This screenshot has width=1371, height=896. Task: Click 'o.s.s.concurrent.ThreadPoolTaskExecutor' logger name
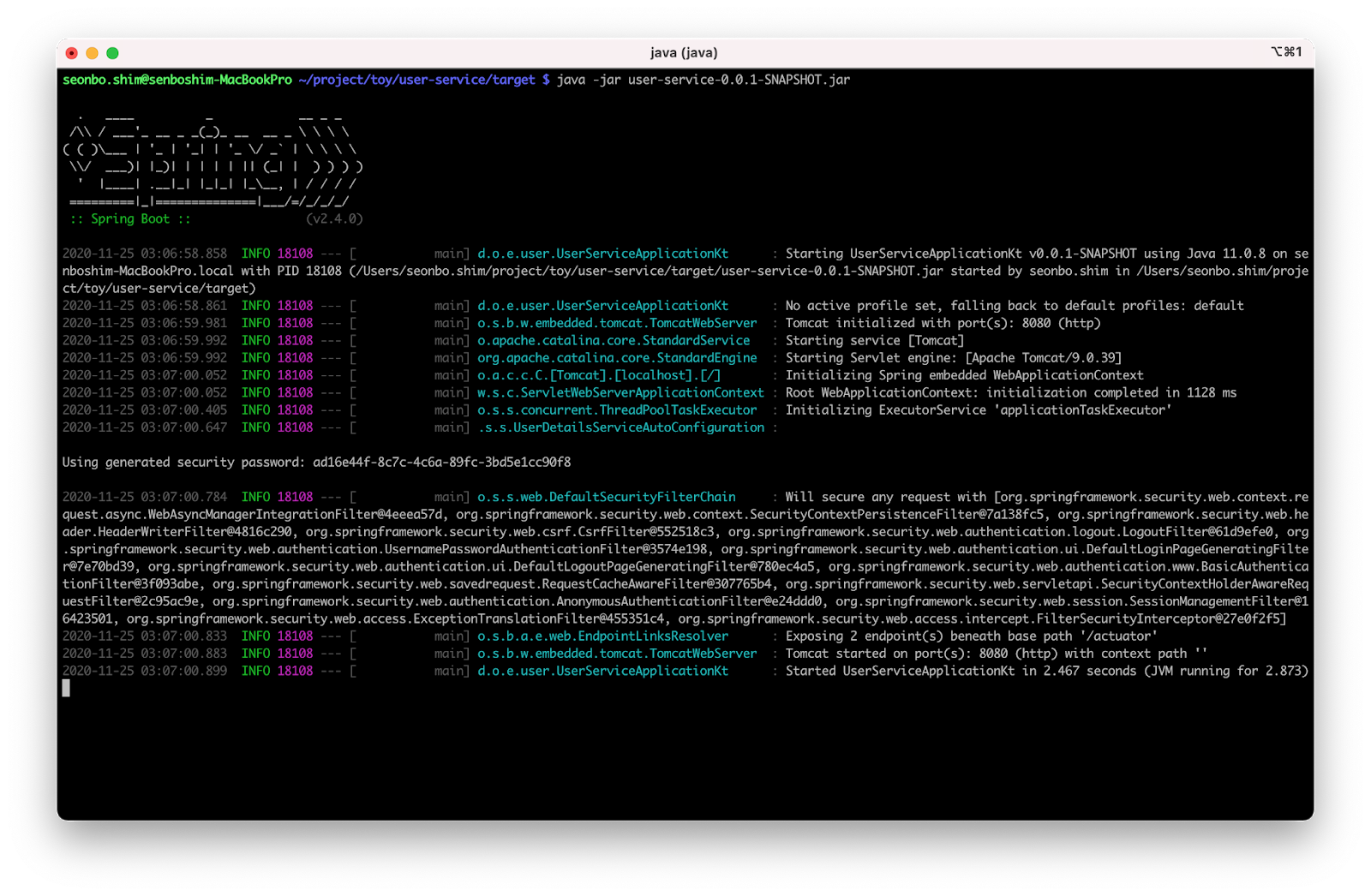pyautogui.click(x=617, y=410)
